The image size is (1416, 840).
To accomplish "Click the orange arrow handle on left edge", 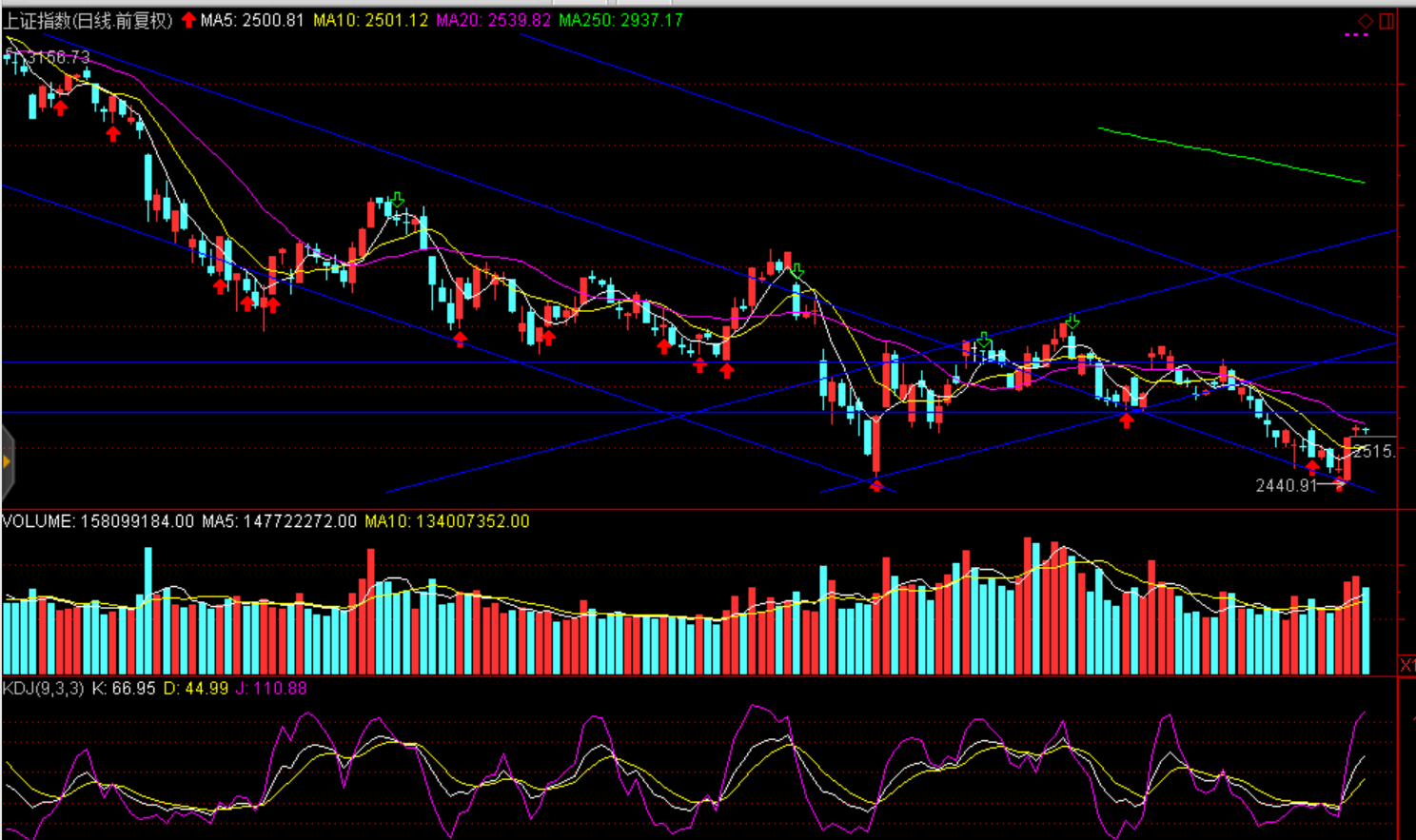I will pos(7,462).
